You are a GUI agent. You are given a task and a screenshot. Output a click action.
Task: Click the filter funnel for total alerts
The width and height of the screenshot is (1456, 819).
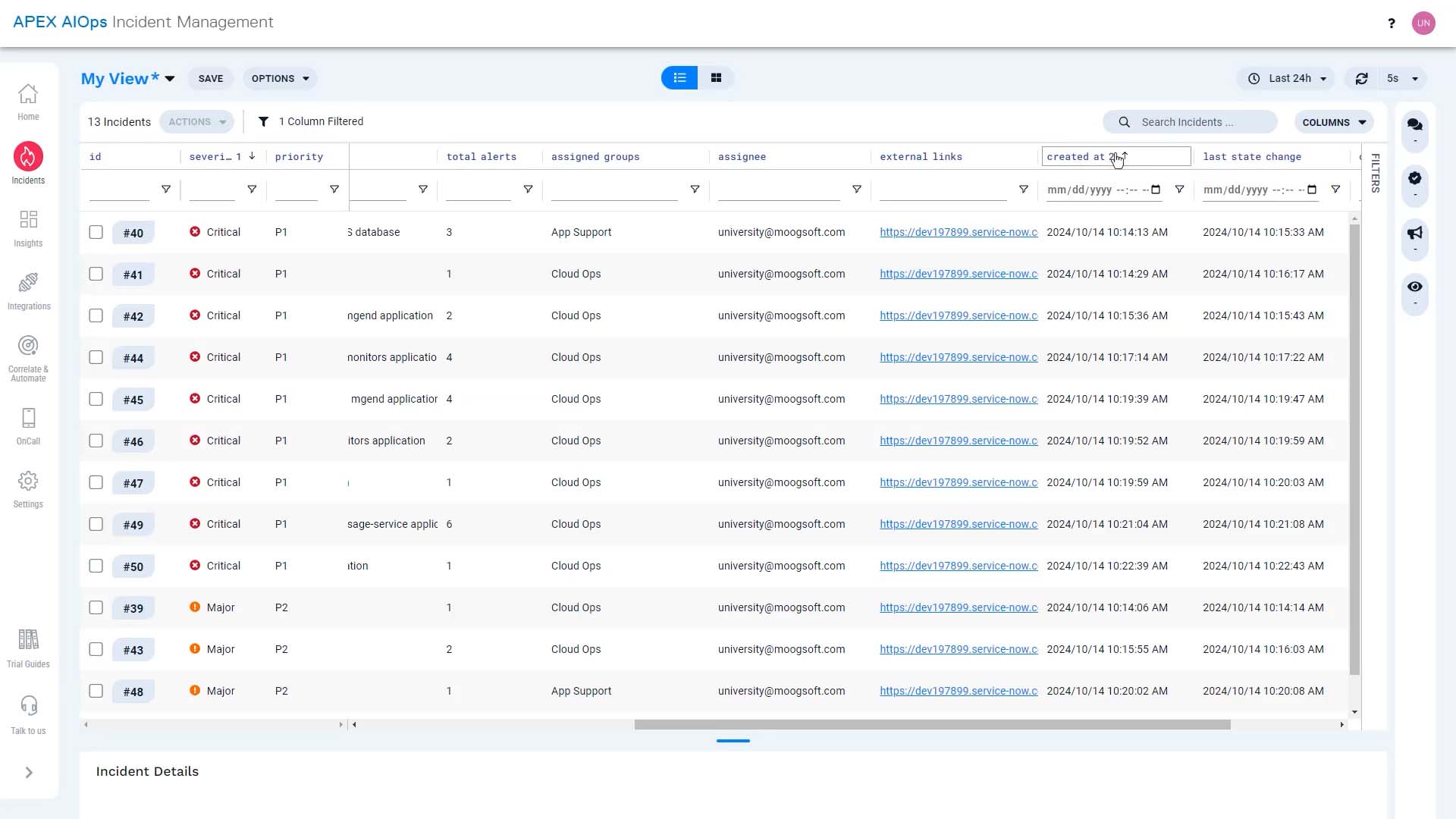click(529, 190)
